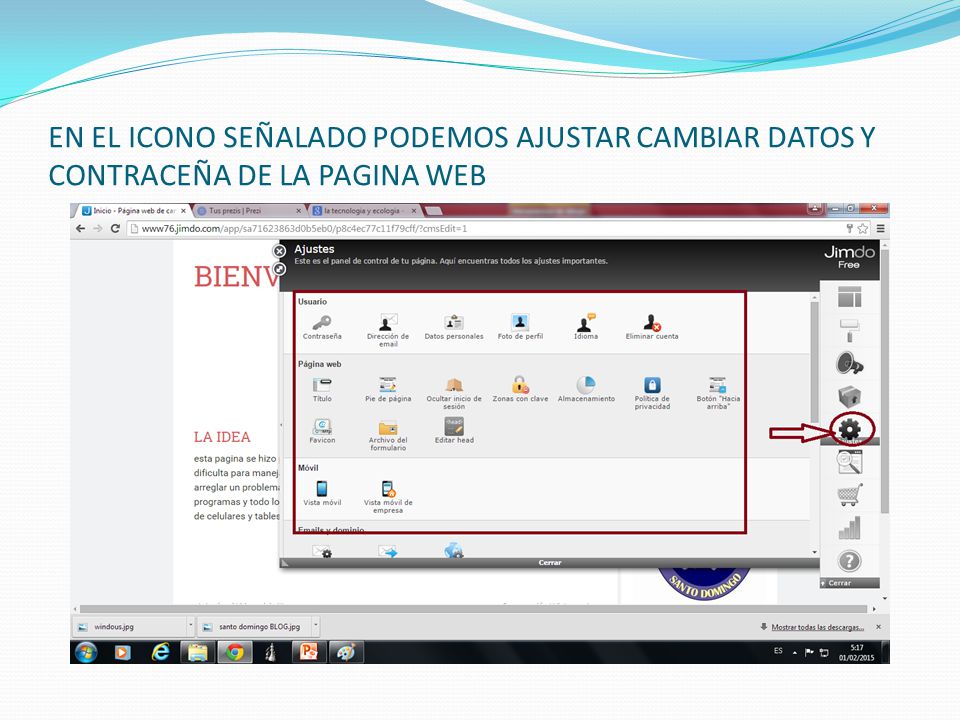
Task: Expand options arrow for santo domingo BLOG.jpg
Action: click(x=316, y=627)
